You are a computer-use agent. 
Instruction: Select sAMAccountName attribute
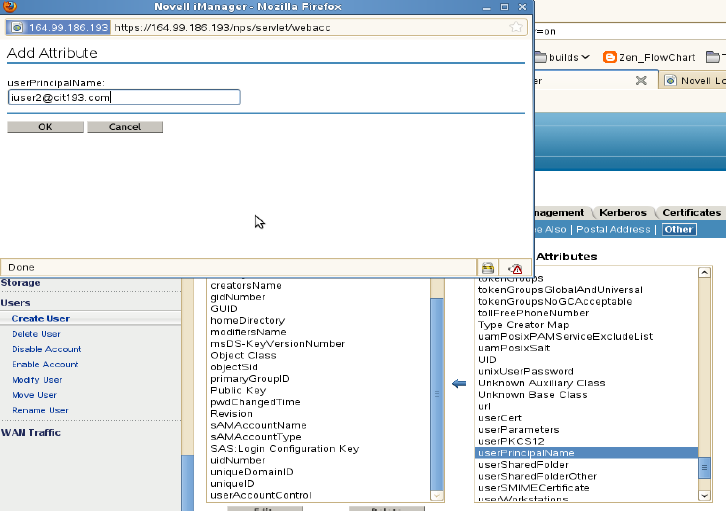point(258,425)
